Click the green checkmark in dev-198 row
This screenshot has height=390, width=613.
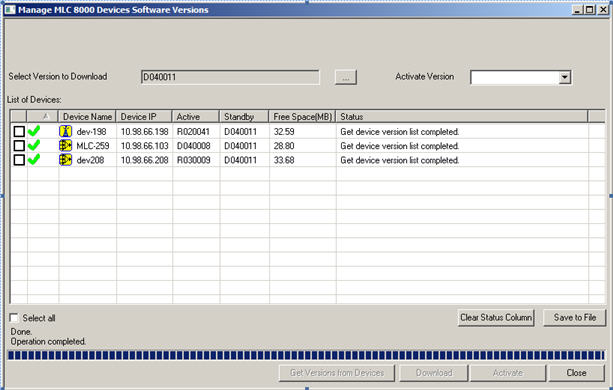coord(34,131)
